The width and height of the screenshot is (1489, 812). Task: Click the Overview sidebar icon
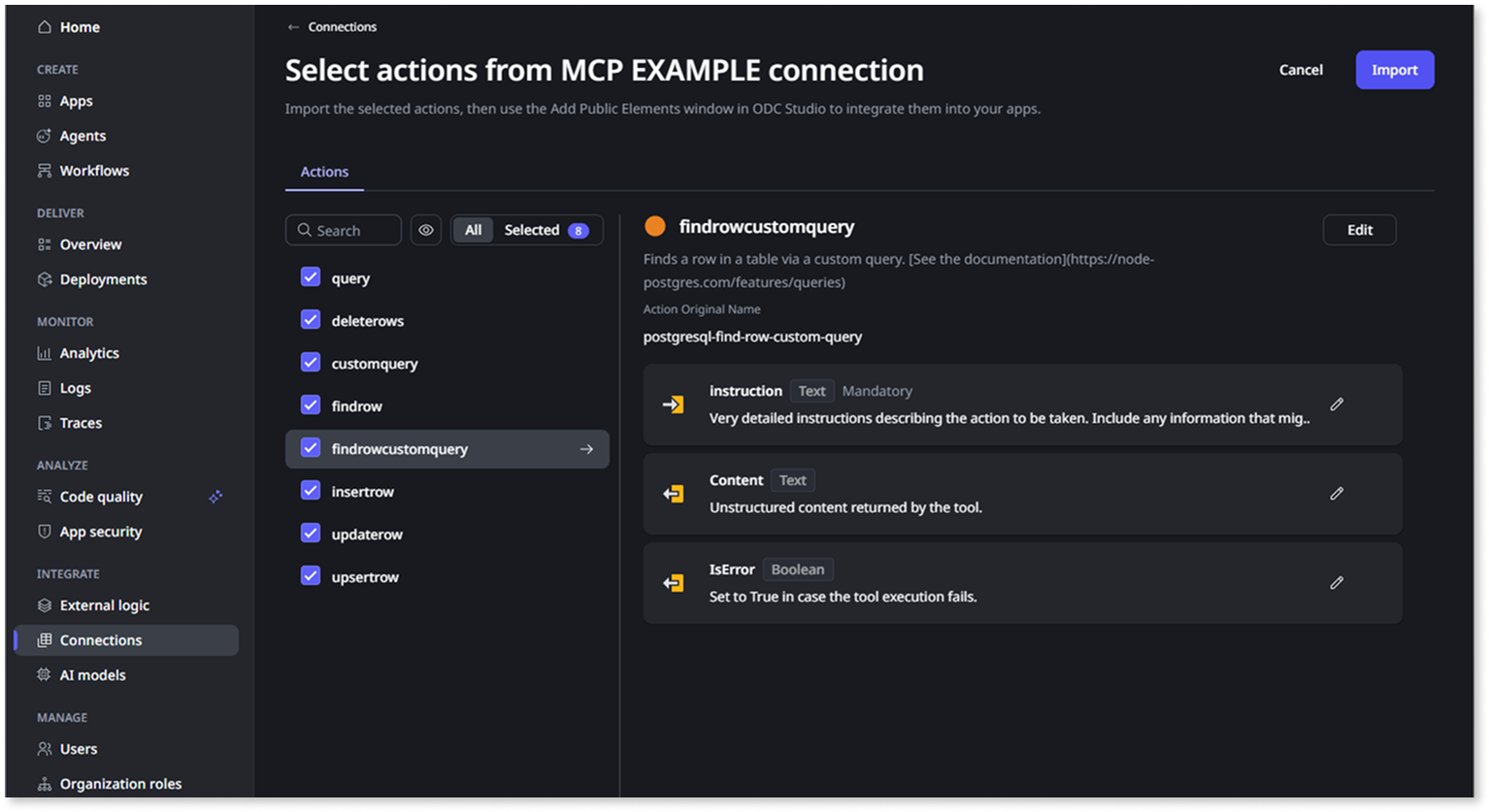[x=45, y=244]
